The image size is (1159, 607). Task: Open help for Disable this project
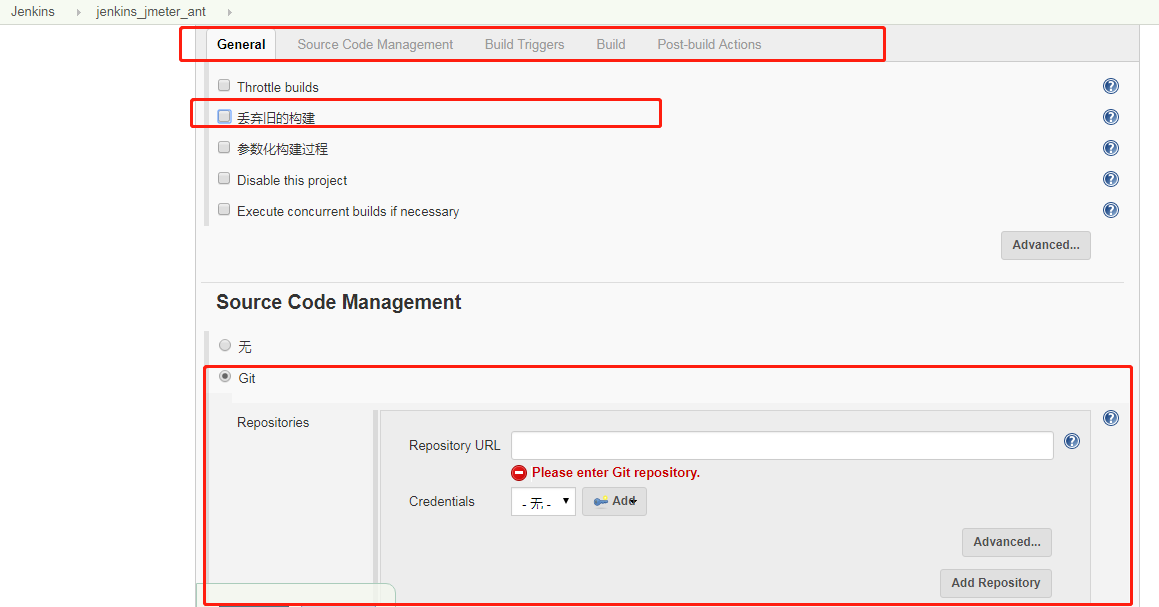pyautogui.click(x=1111, y=179)
